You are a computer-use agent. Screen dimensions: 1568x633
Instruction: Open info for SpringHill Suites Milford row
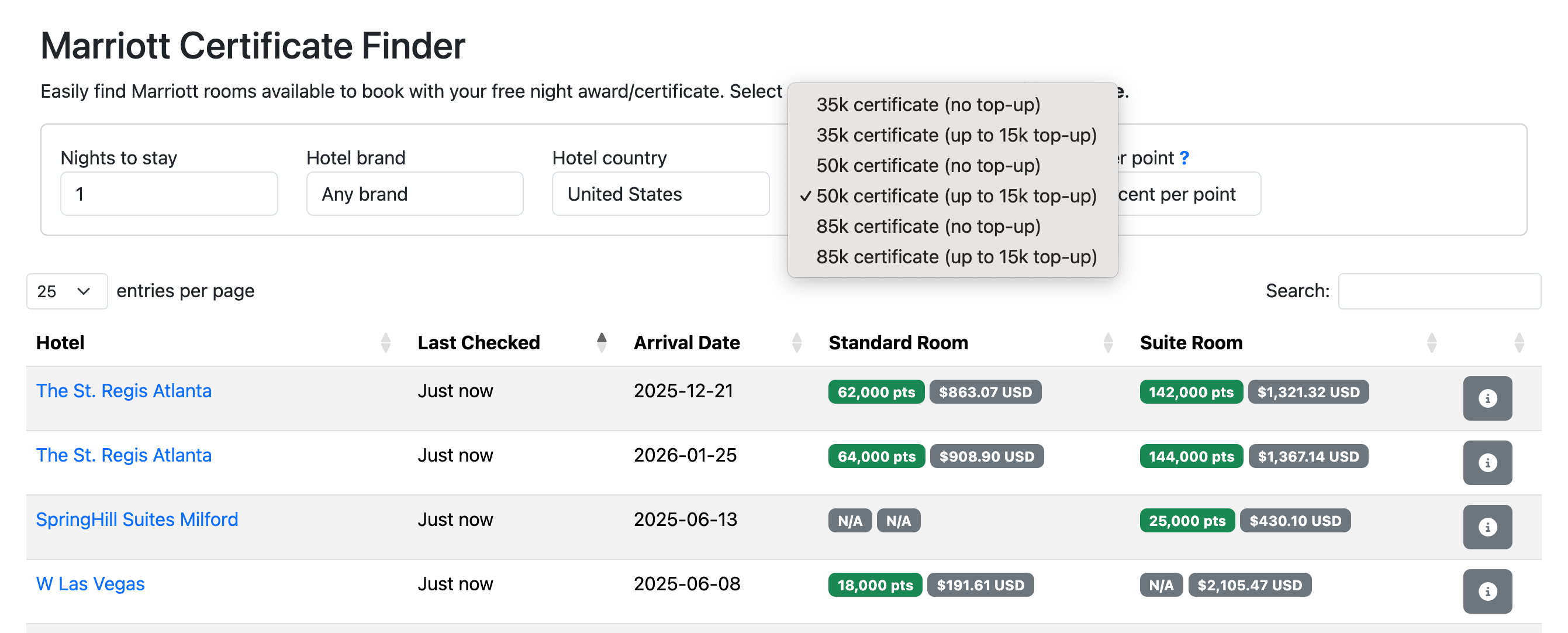1487,527
